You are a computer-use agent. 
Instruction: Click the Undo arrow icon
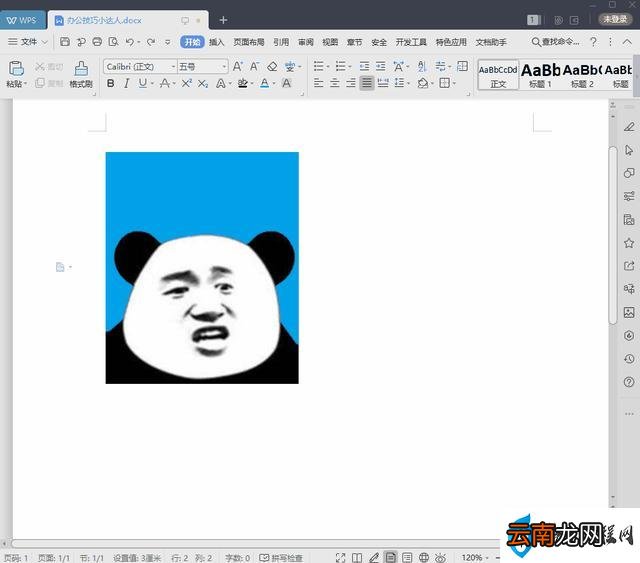(129, 42)
